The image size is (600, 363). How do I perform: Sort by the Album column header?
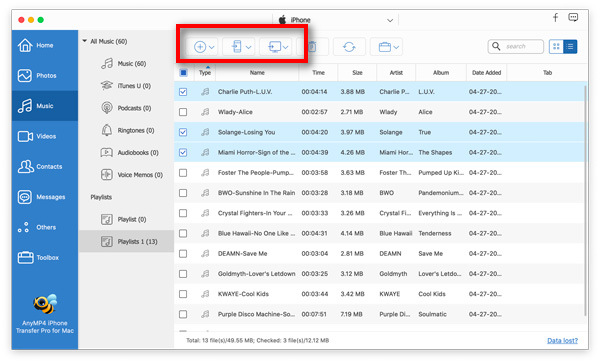[x=441, y=72]
